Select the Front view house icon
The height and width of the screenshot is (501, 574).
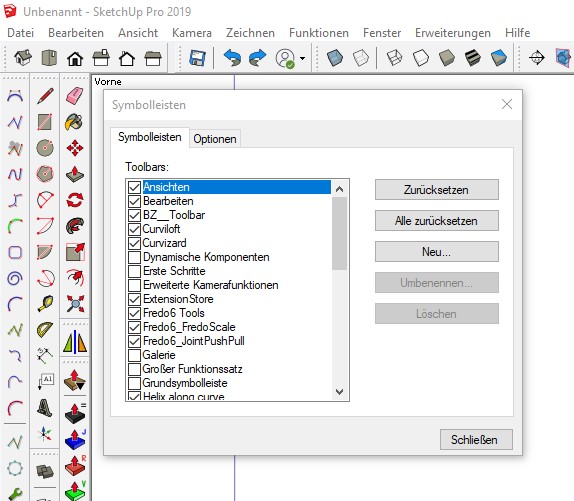[75, 58]
